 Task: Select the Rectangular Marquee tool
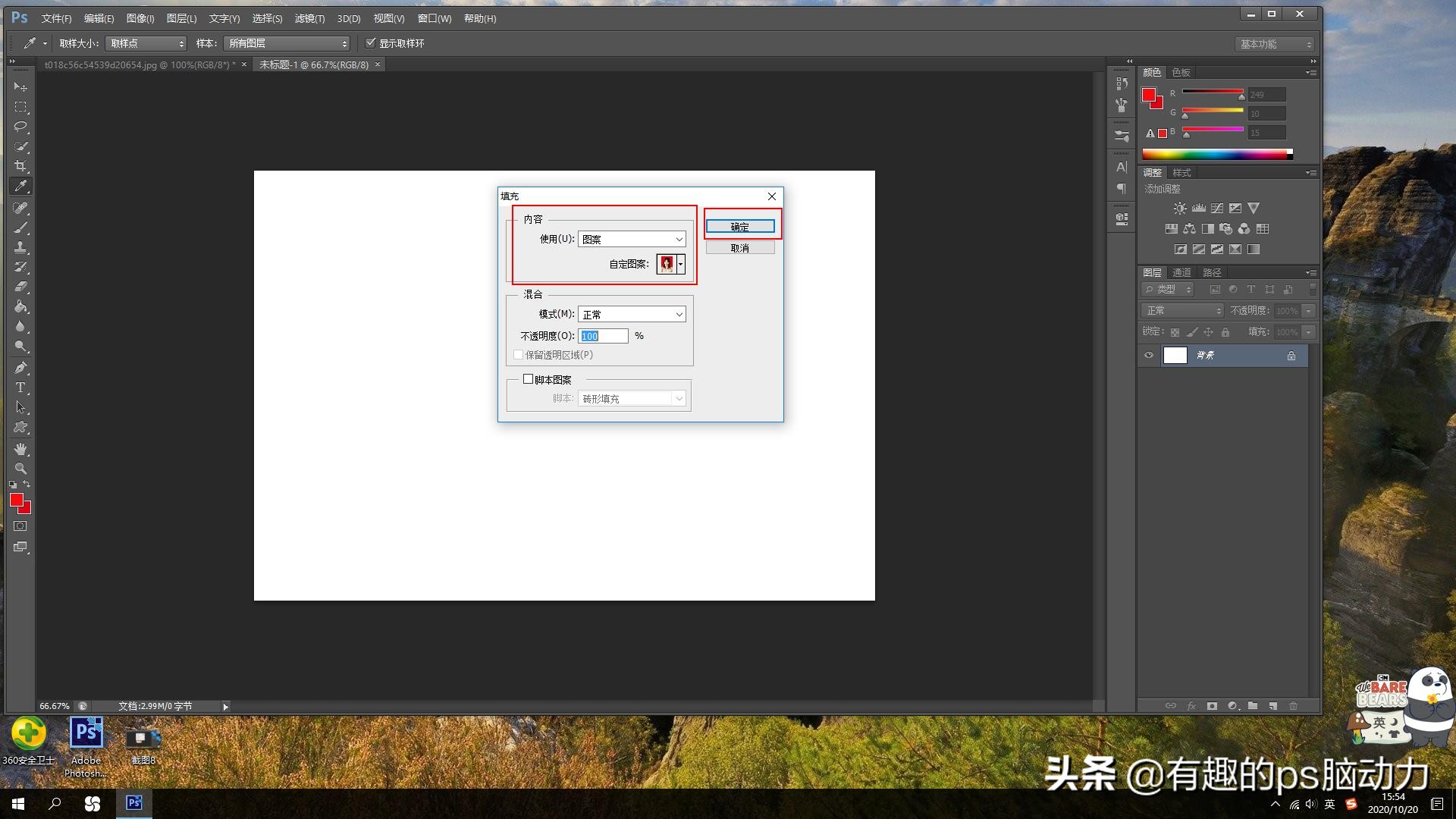(x=20, y=107)
